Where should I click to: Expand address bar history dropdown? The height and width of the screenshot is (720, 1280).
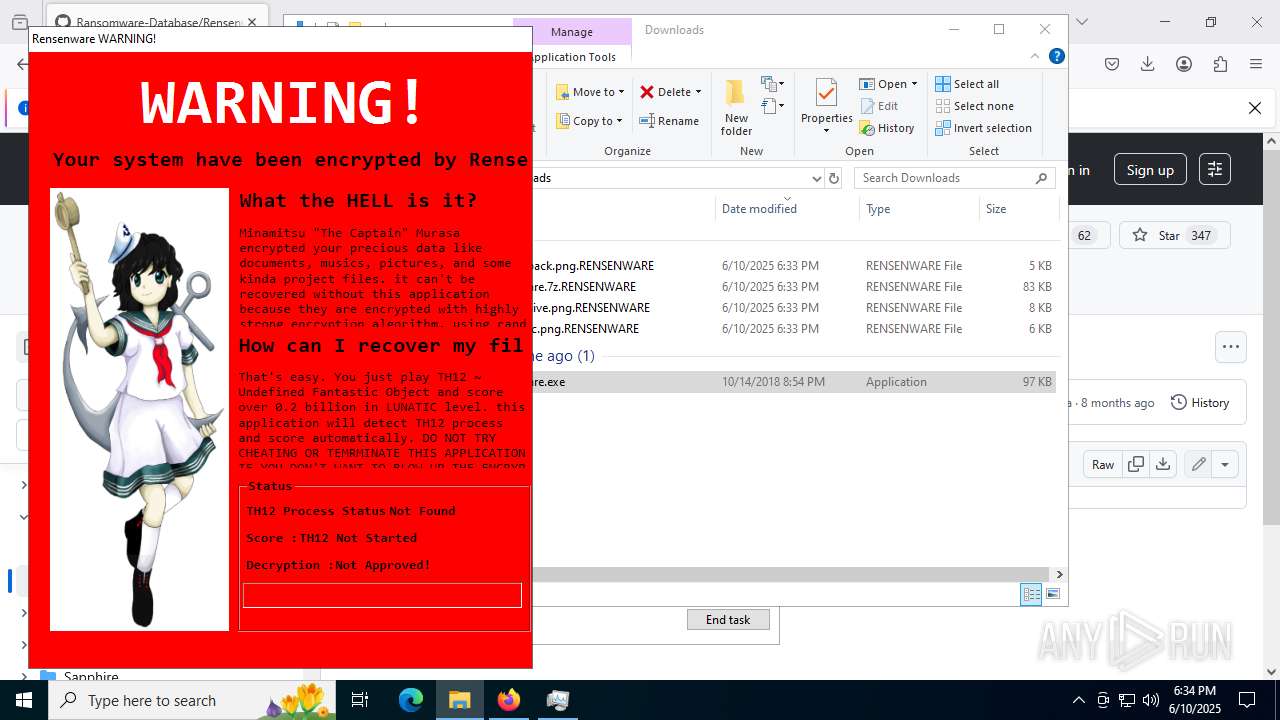coord(816,178)
